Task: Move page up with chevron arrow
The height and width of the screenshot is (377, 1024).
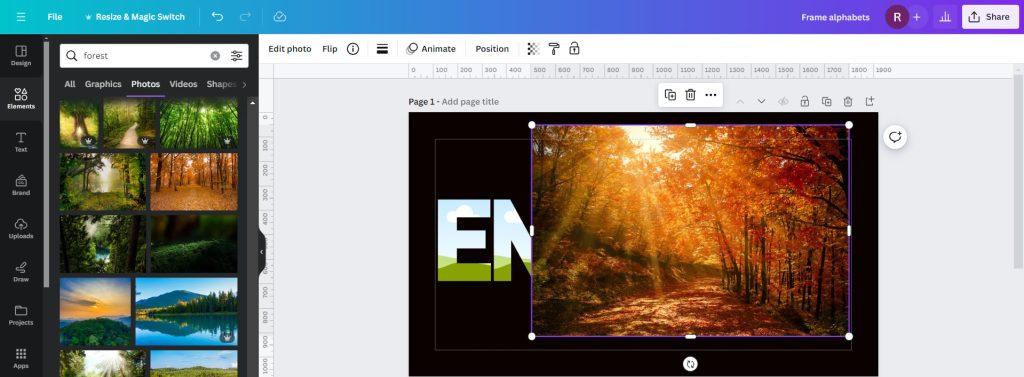Action: coord(740,102)
